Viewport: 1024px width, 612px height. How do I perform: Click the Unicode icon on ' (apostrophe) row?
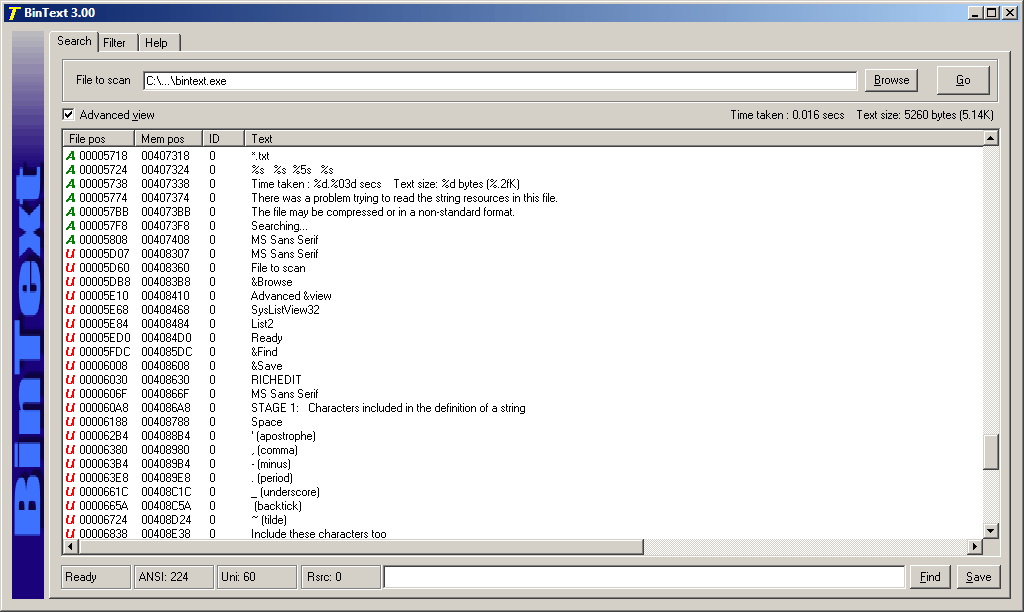(x=71, y=436)
